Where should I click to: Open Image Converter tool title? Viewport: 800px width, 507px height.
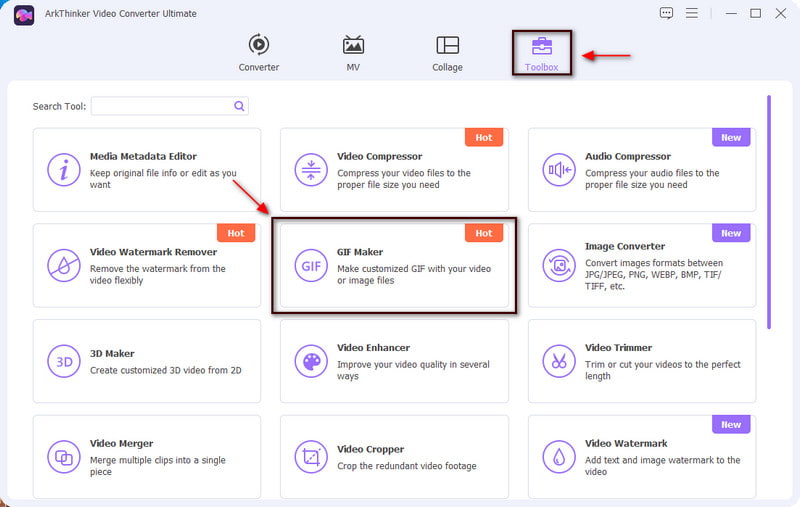[625, 246]
